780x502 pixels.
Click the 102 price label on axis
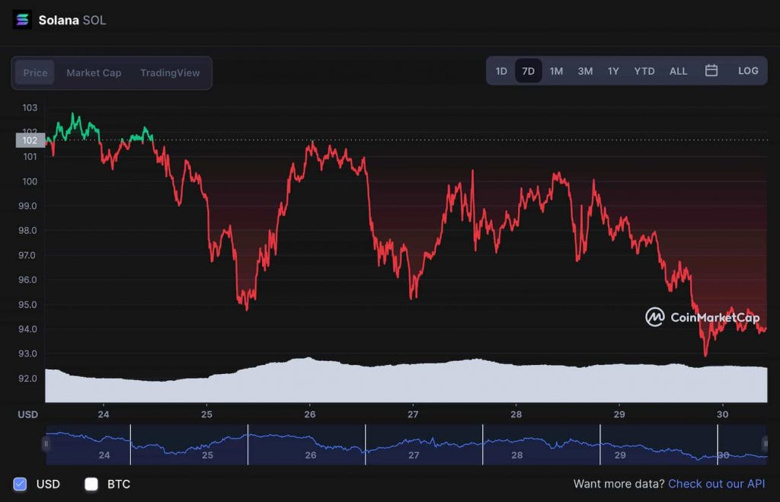30,140
